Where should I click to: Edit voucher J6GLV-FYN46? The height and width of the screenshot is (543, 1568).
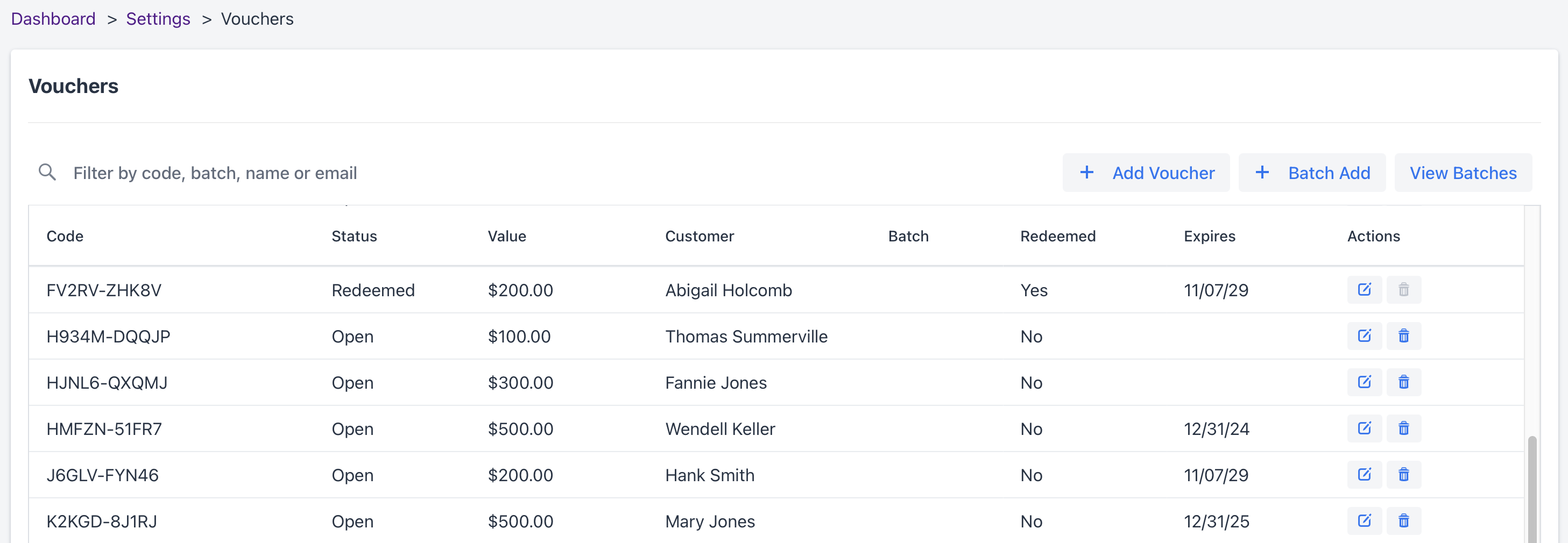[1364, 474]
